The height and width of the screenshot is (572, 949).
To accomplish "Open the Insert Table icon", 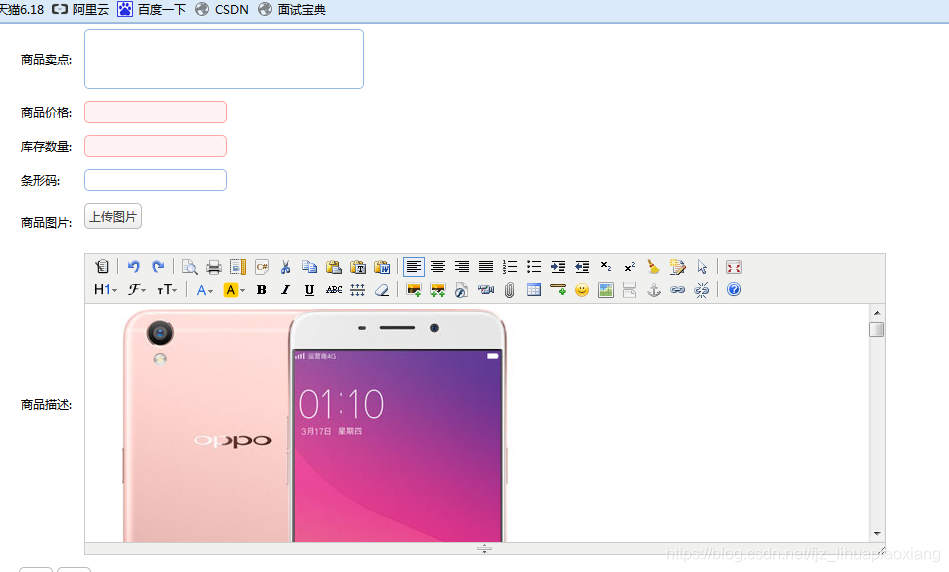I will [x=534, y=289].
